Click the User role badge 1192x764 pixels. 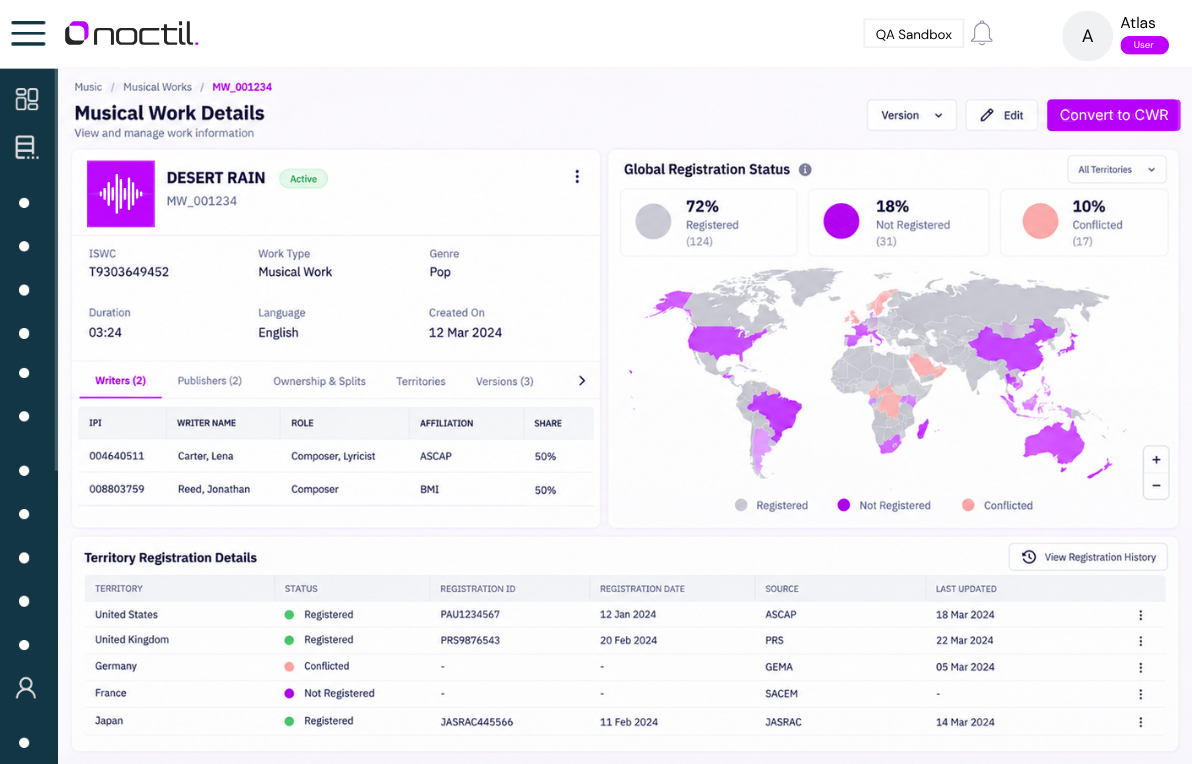tap(1143, 45)
